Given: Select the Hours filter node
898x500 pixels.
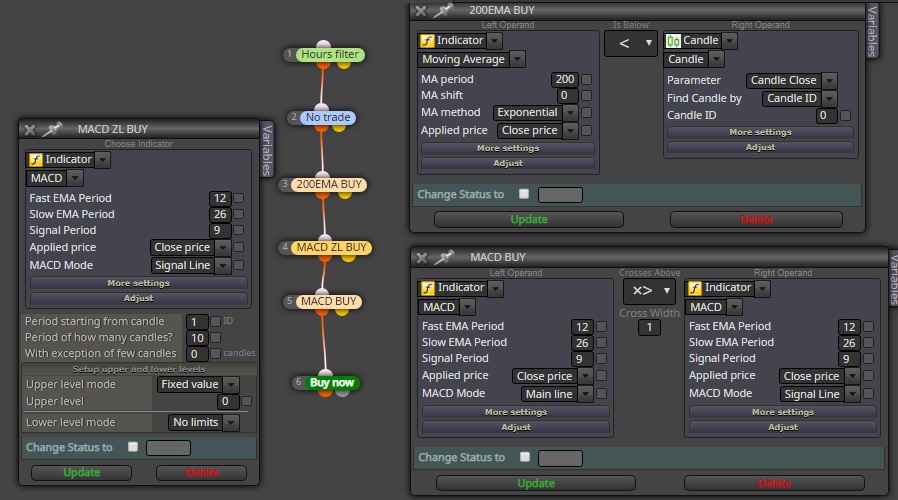Looking at the screenshot, I should [330, 54].
